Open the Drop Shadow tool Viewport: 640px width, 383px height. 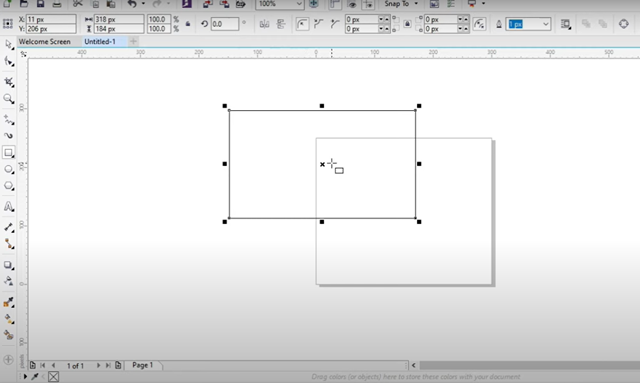(x=9, y=265)
